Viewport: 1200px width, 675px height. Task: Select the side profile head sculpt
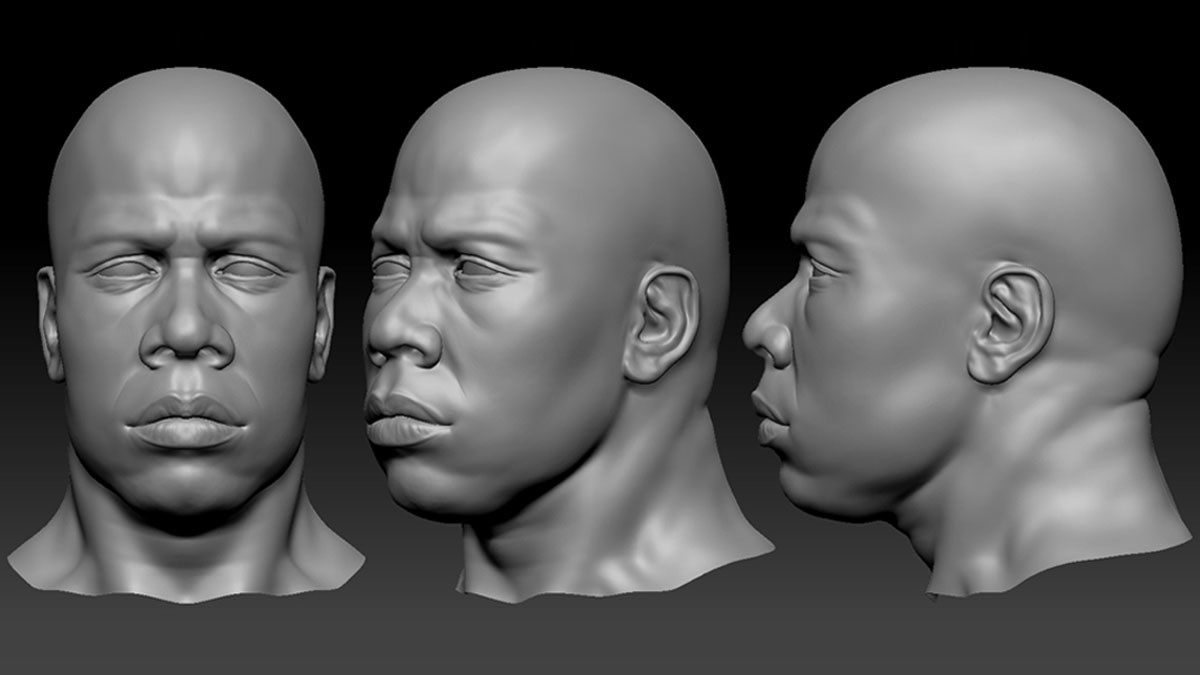(965, 332)
